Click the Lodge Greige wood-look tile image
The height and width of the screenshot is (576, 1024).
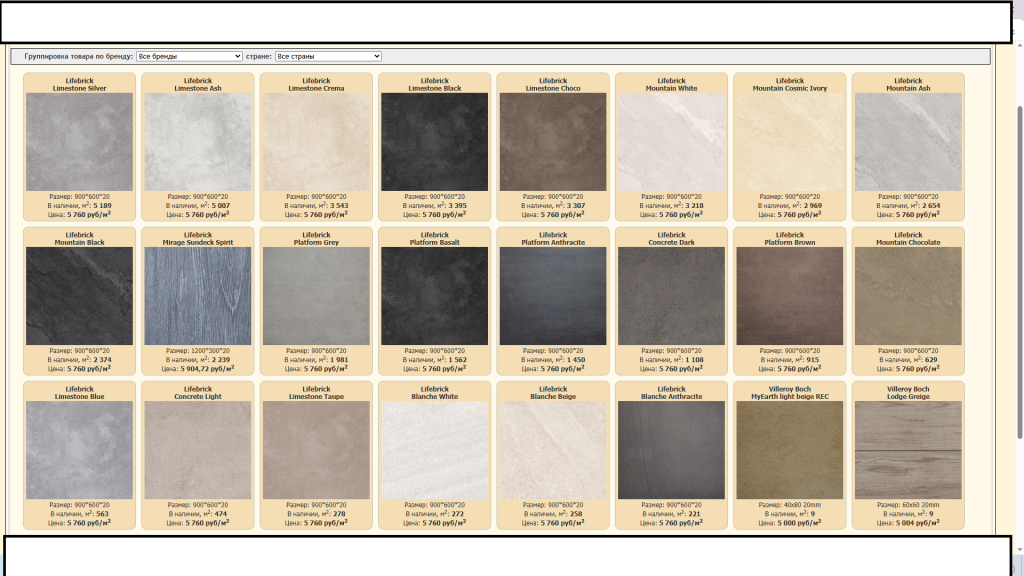(908, 450)
